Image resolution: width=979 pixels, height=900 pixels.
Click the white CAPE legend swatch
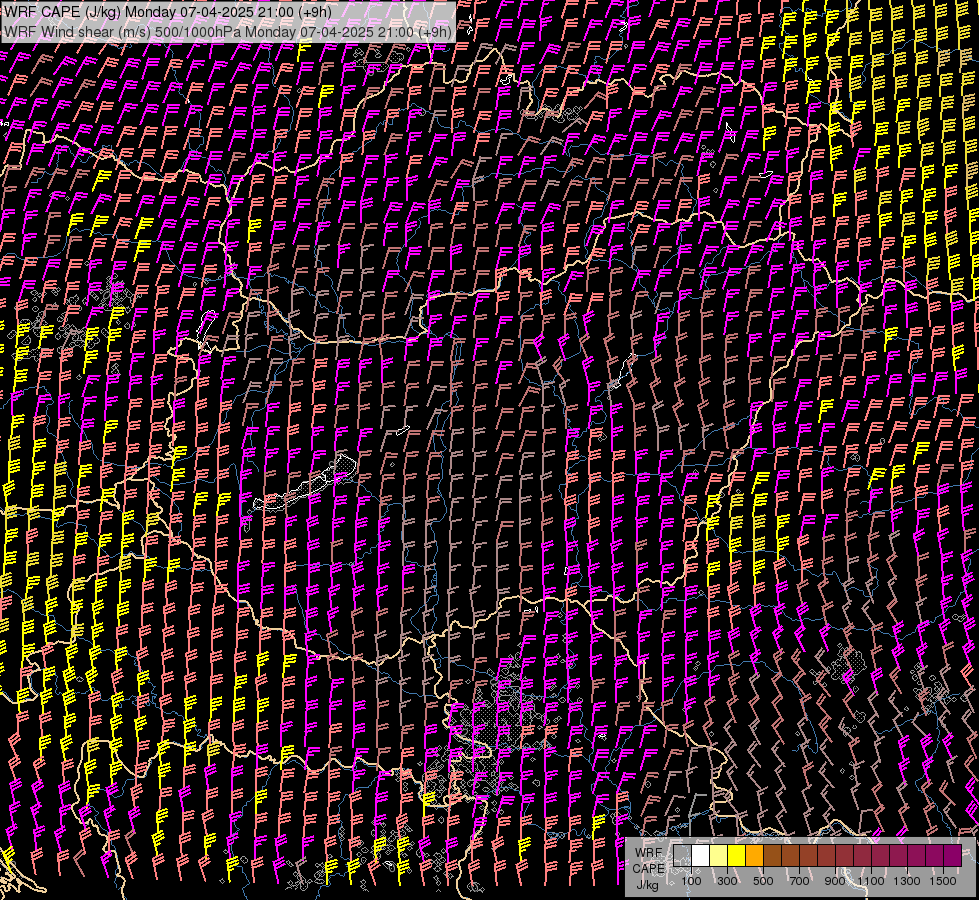point(701,855)
